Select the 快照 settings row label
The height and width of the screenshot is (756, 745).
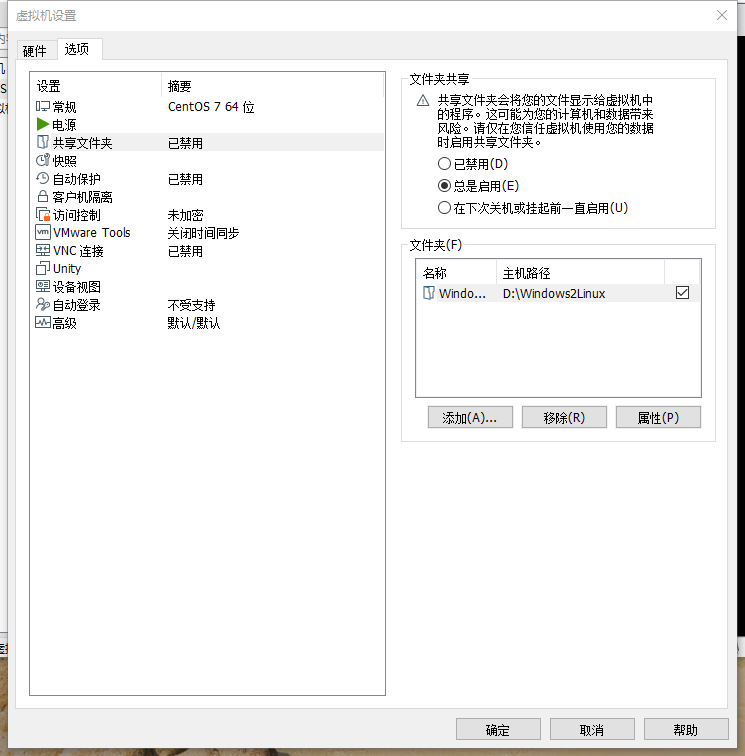click(65, 161)
